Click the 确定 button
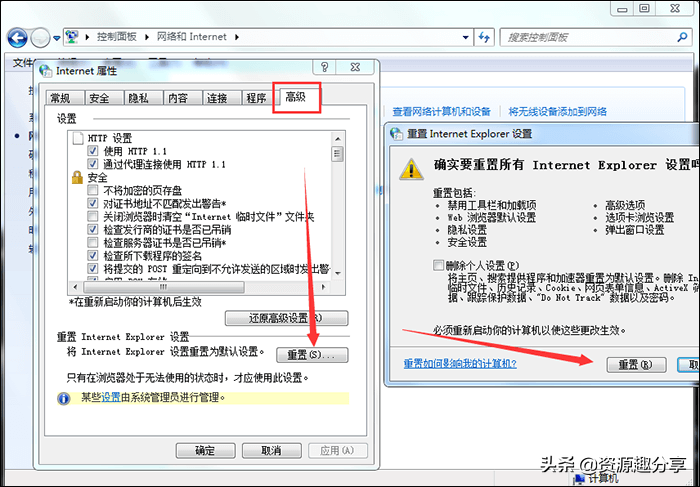The width and height of the screenshot is (700, 487). point(205,450)
